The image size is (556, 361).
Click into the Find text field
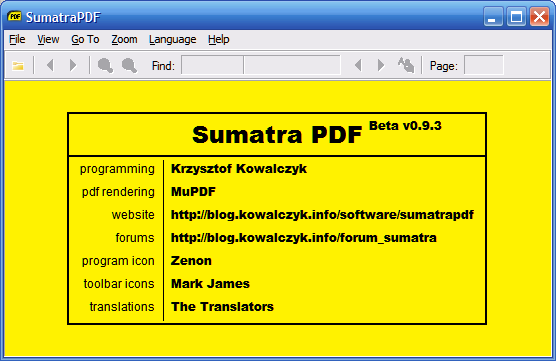261,65
